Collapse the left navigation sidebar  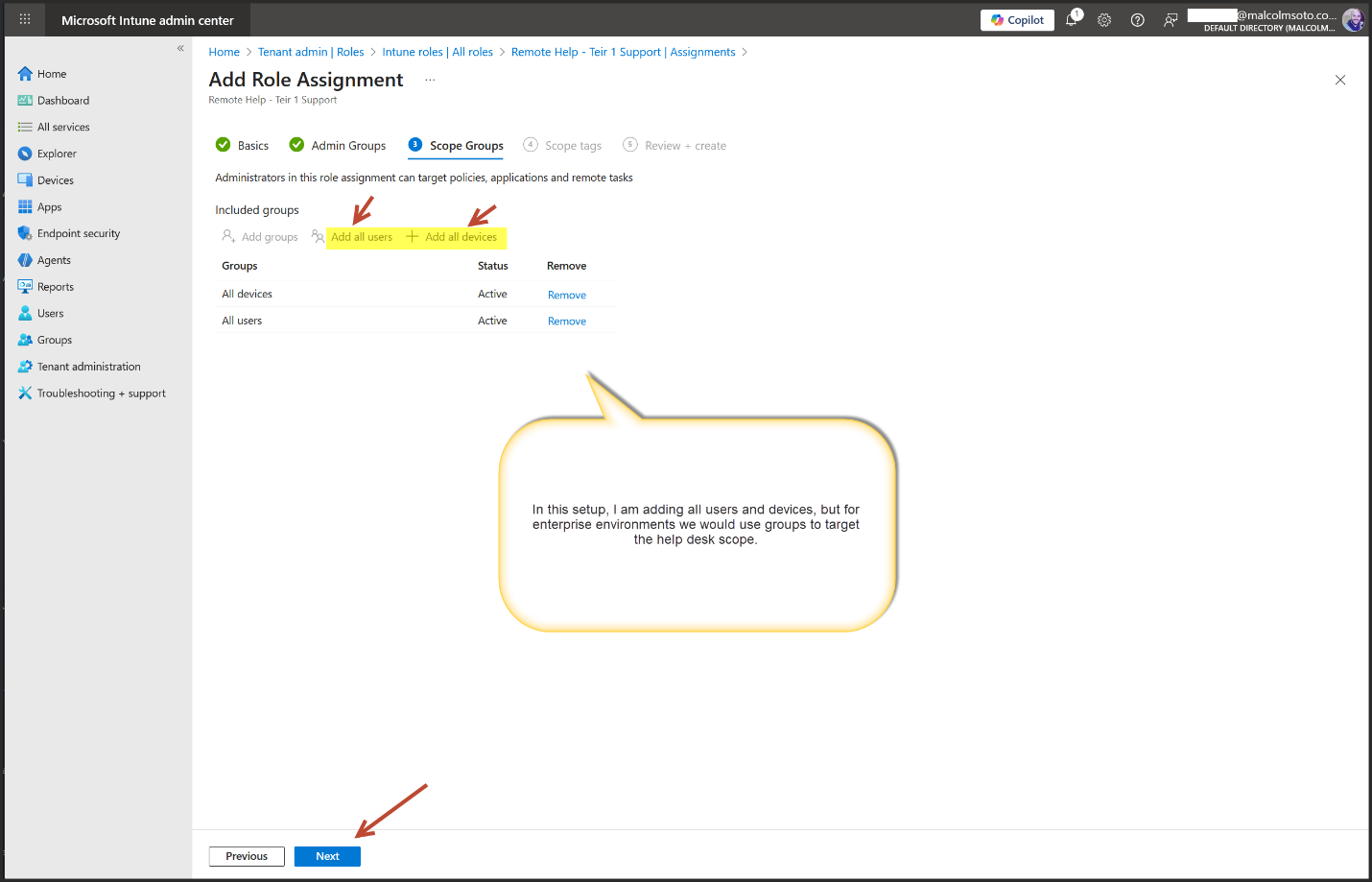tap(180, 48)
